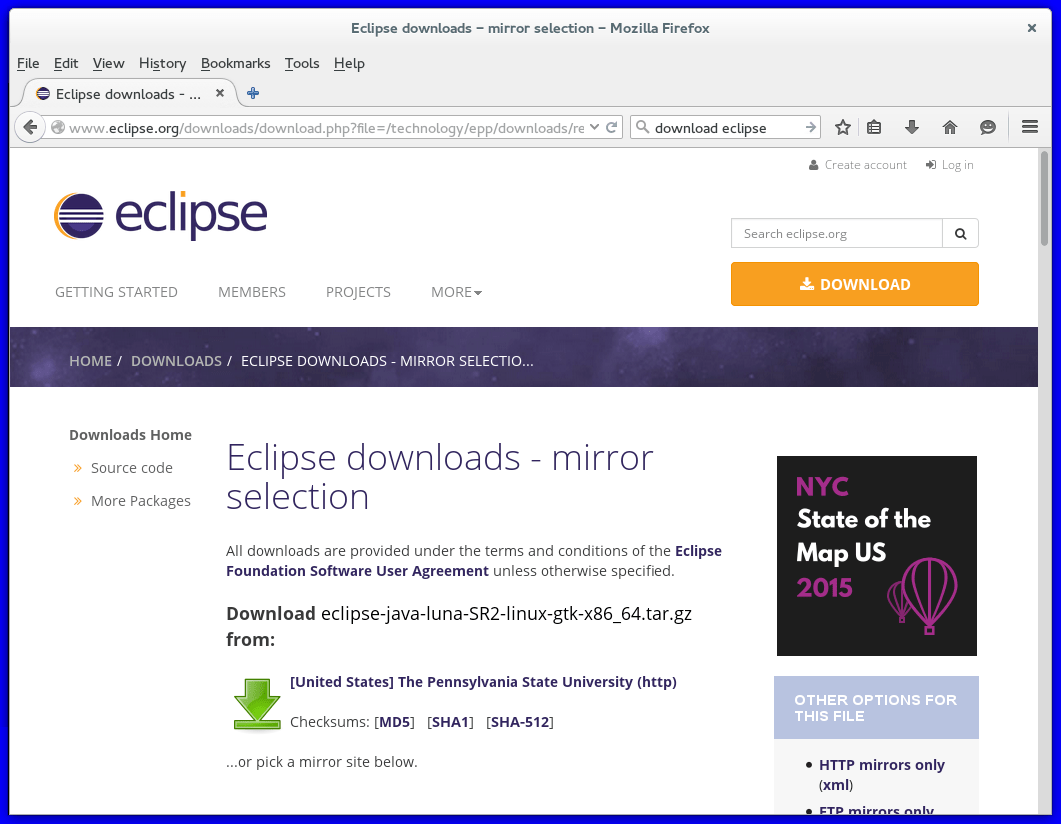The image size is (1061, 824).
Task: Click the browser back arrow button
Action: [x=29, y=127]
